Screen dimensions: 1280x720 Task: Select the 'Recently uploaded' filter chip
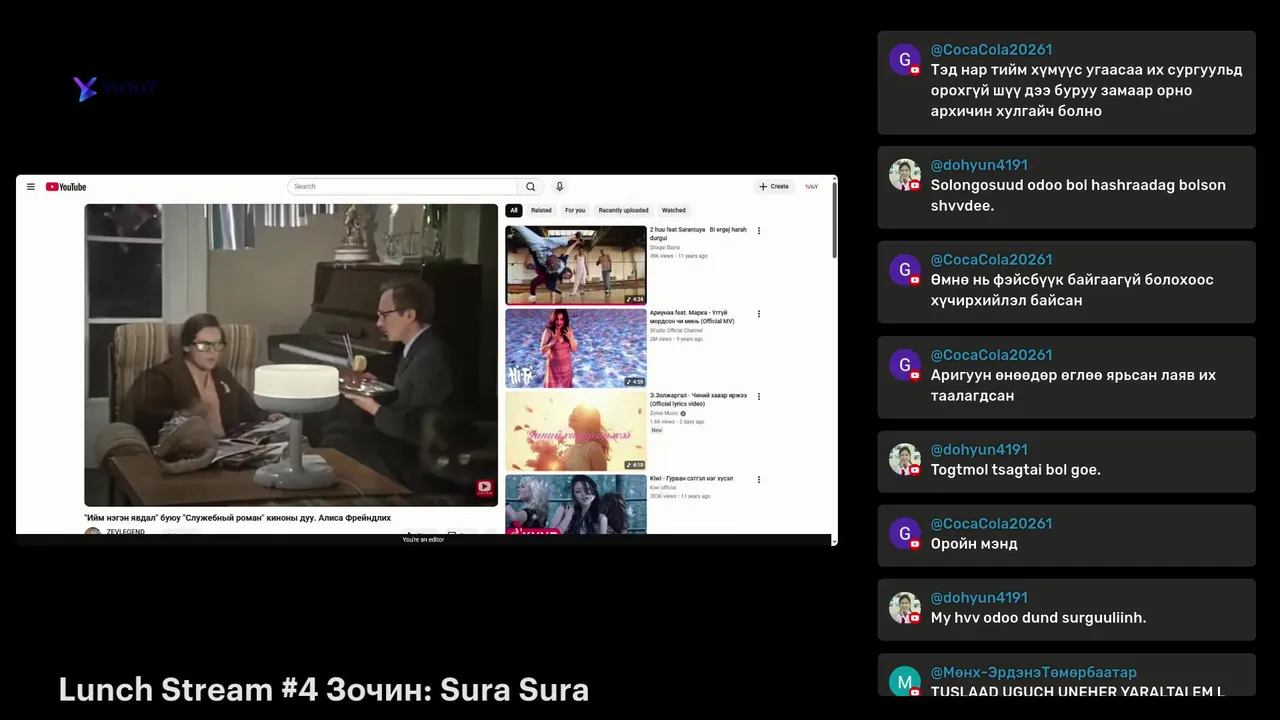(x=623, y=211)
